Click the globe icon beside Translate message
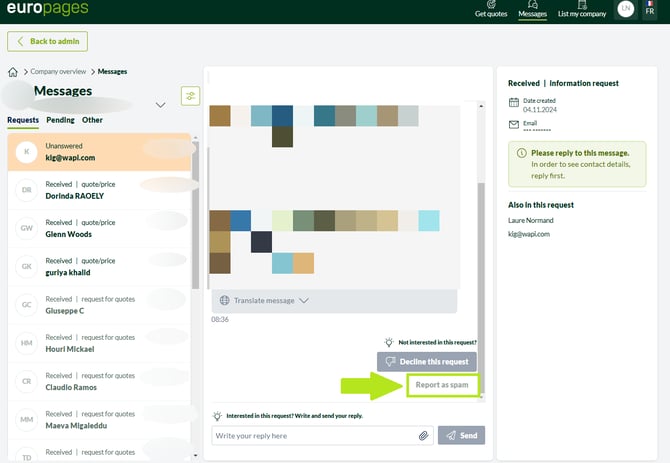The image size is (670, 463). (x=225, y=300)
